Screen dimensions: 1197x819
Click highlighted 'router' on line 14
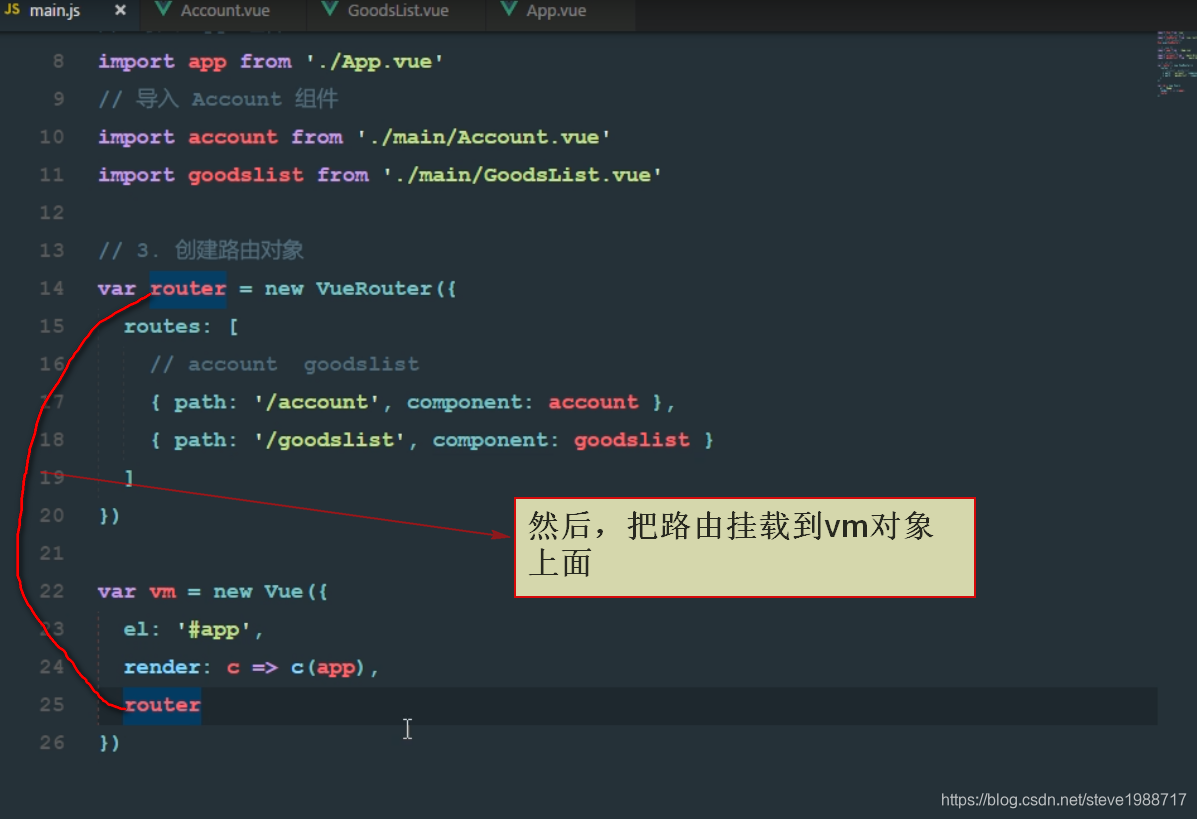click(188, 289)
